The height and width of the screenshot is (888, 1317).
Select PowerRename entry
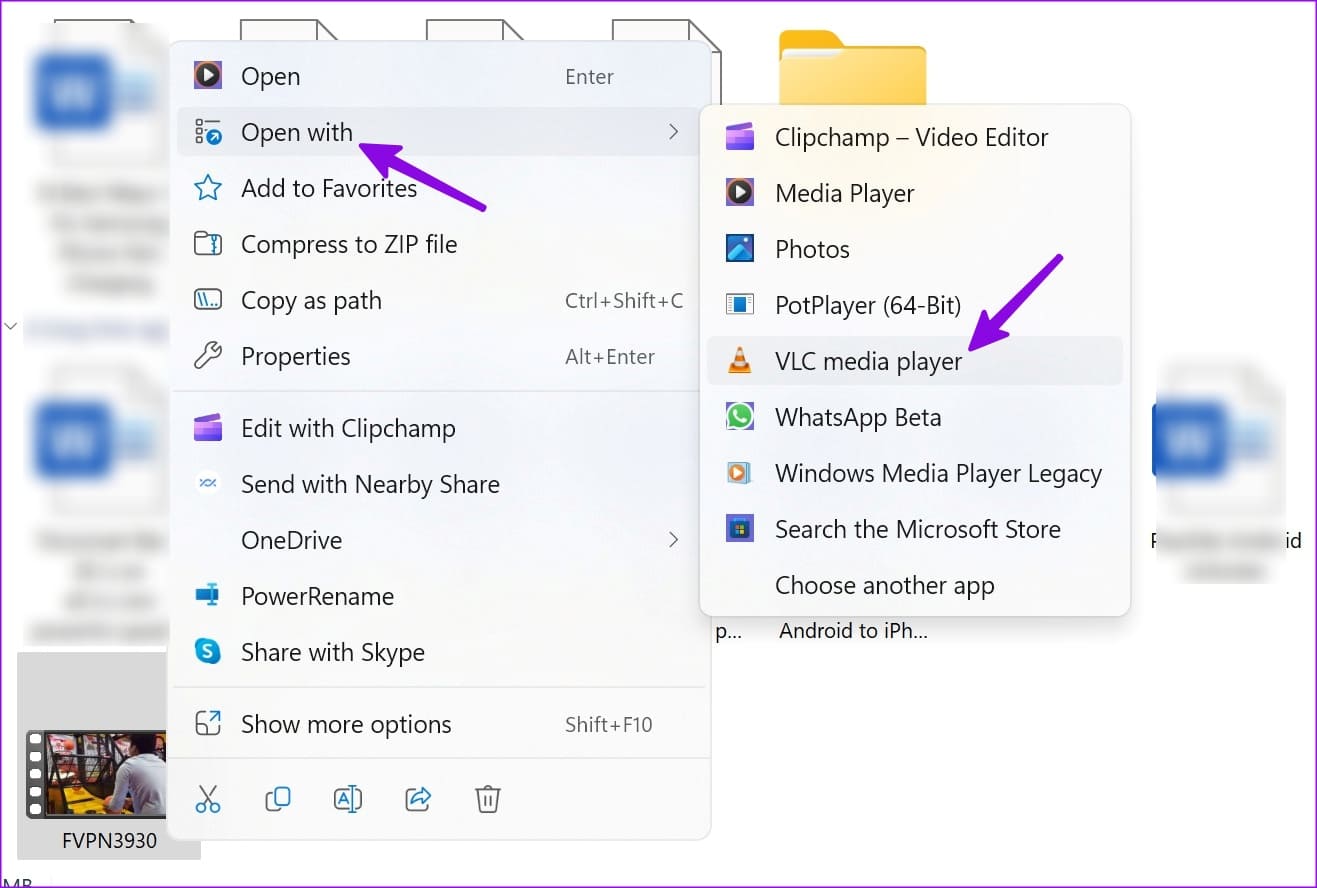tap(440, 596)
